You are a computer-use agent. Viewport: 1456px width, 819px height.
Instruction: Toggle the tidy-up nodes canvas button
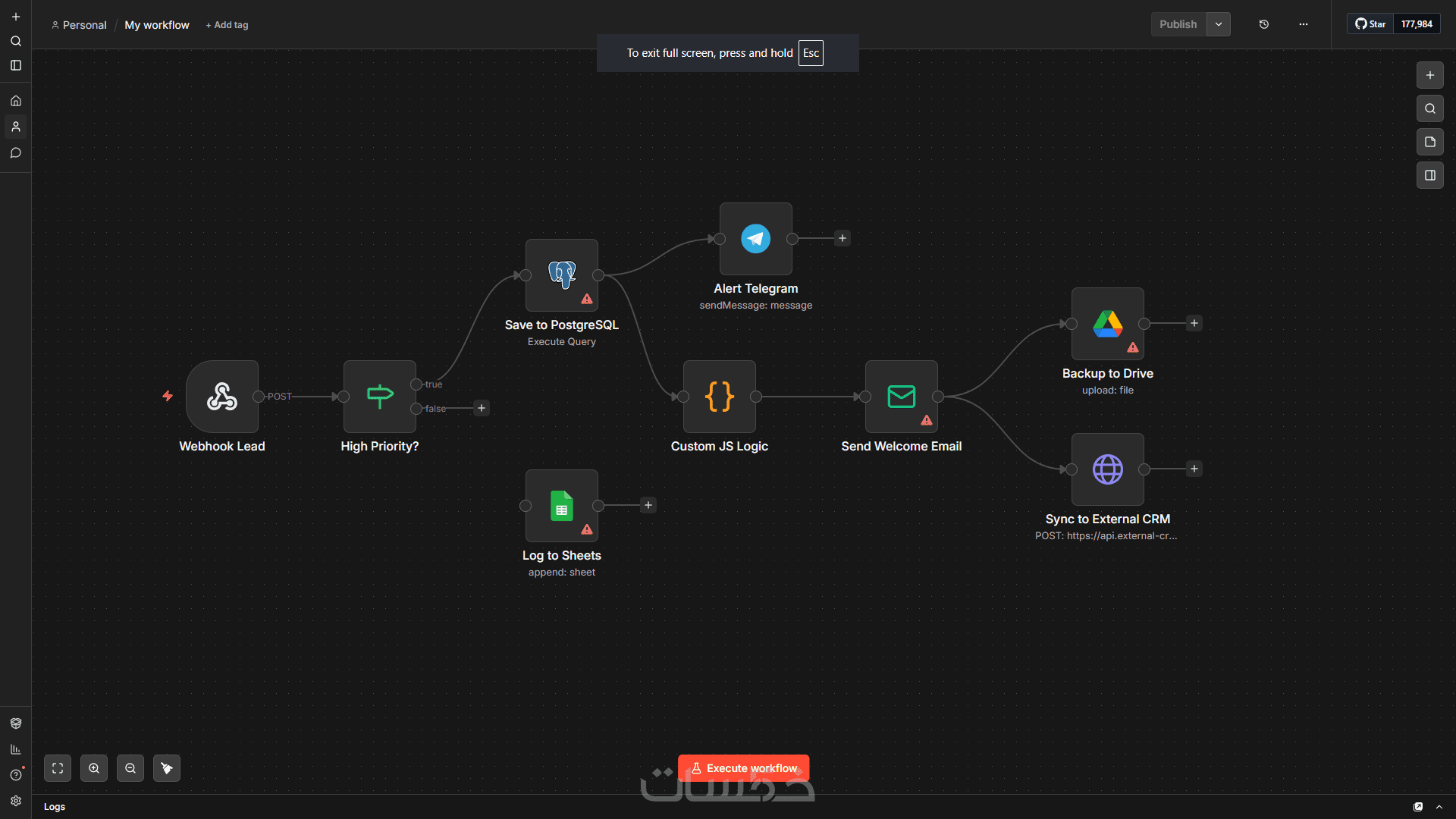click(167, 768)
